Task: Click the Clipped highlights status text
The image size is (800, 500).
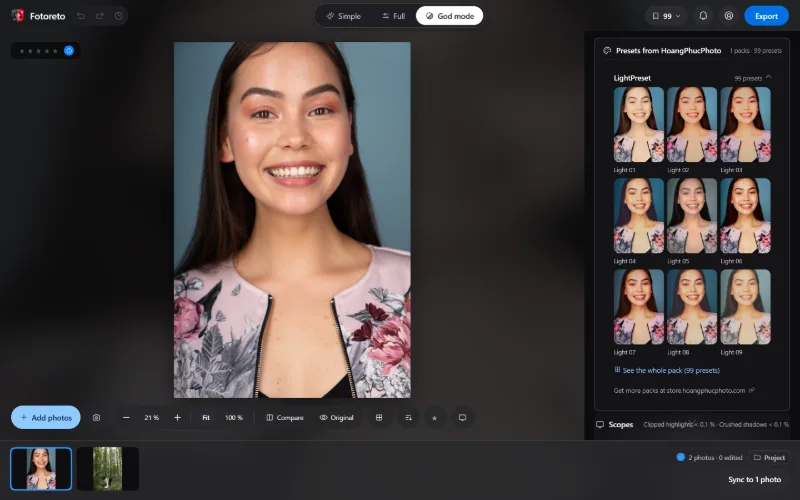Action: coord(679,424)
